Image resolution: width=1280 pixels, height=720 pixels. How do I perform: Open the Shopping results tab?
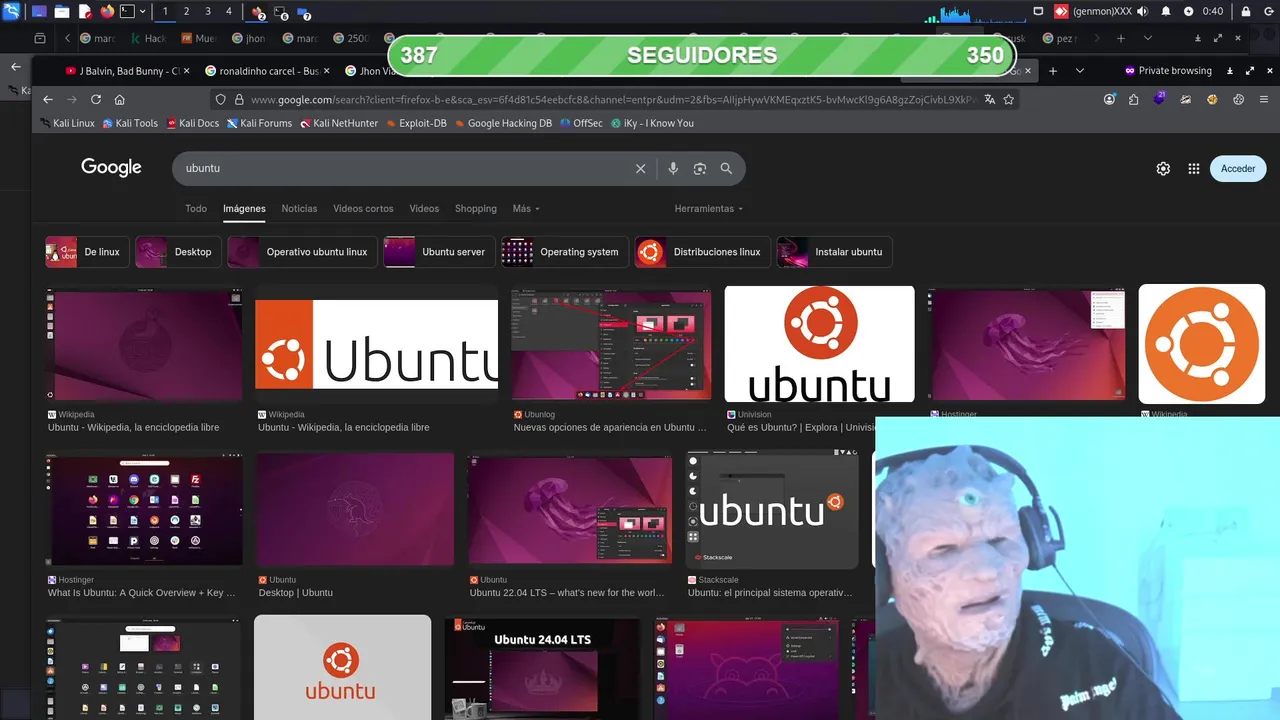tap(476, 208)
